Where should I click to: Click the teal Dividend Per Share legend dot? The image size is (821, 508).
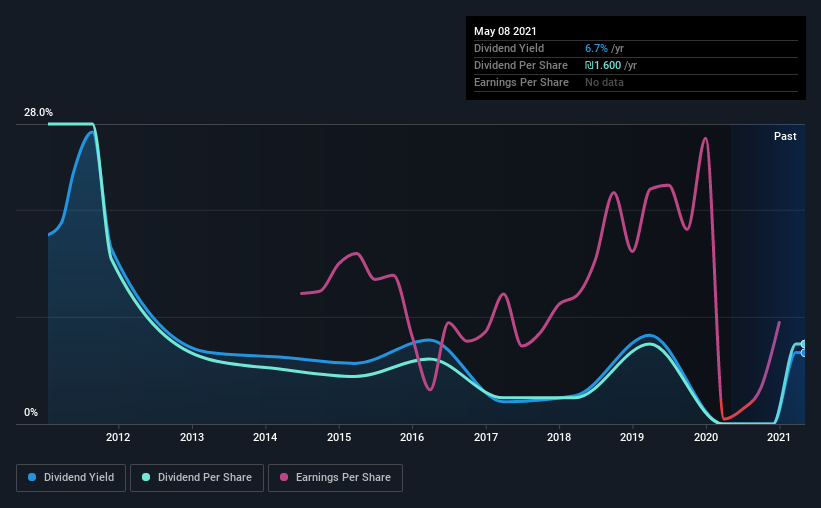(x=146, y=477)
